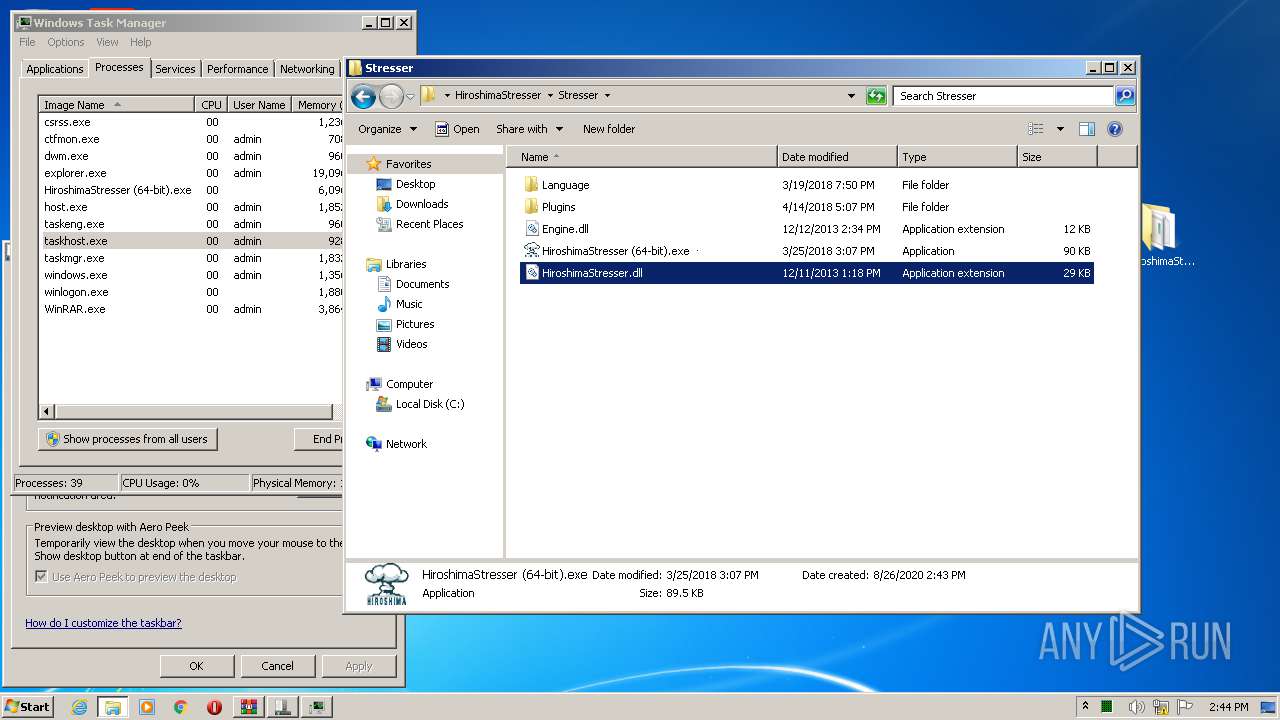
Task: Click the network status icon in system tray
Action: coord(1163,706)
